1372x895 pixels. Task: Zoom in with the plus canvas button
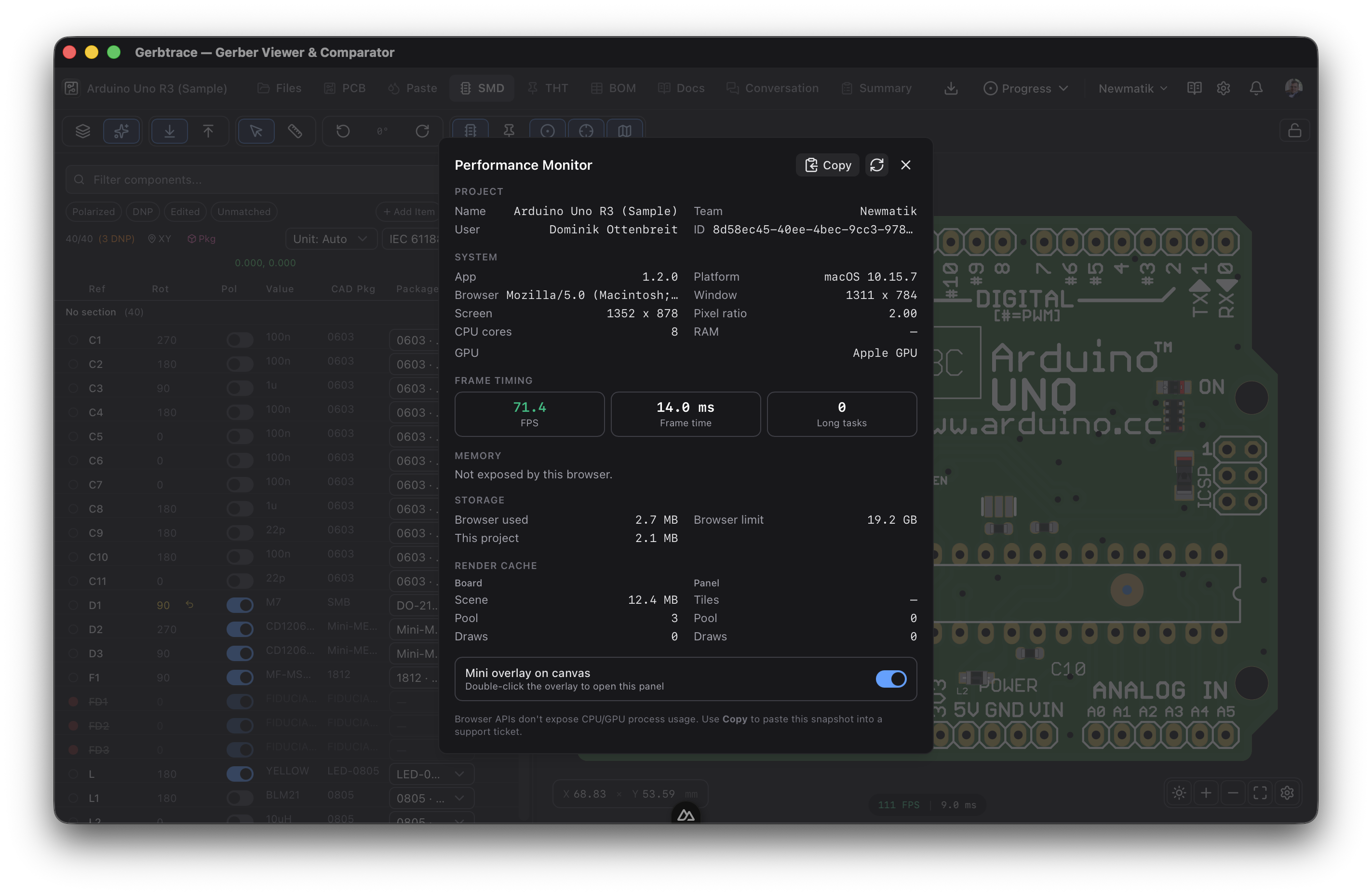1206,793
